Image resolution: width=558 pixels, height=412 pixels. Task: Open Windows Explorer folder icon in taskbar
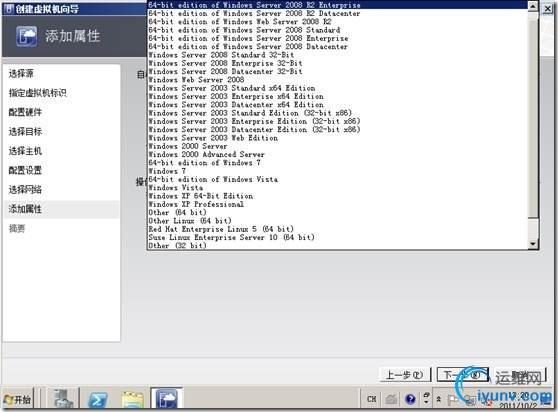pos(132,399)
